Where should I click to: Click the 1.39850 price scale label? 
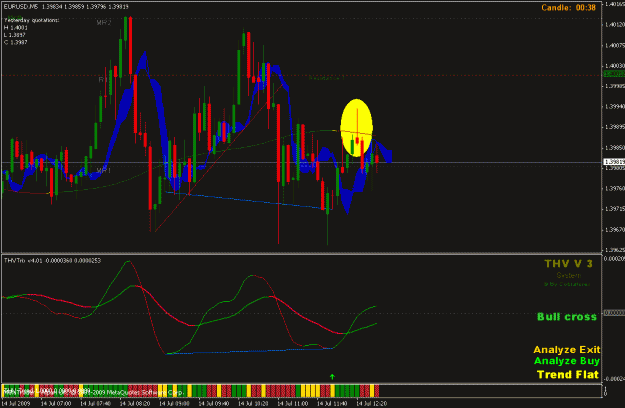point(615,148)
